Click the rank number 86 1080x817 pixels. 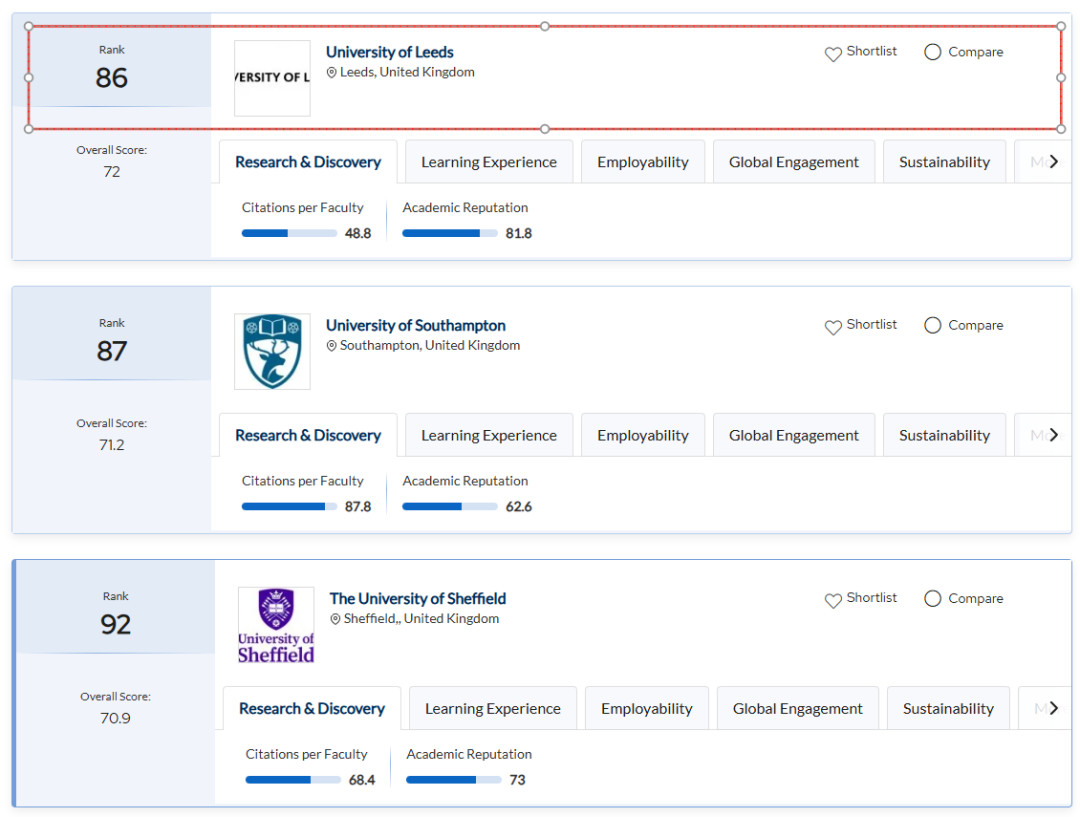112,78
